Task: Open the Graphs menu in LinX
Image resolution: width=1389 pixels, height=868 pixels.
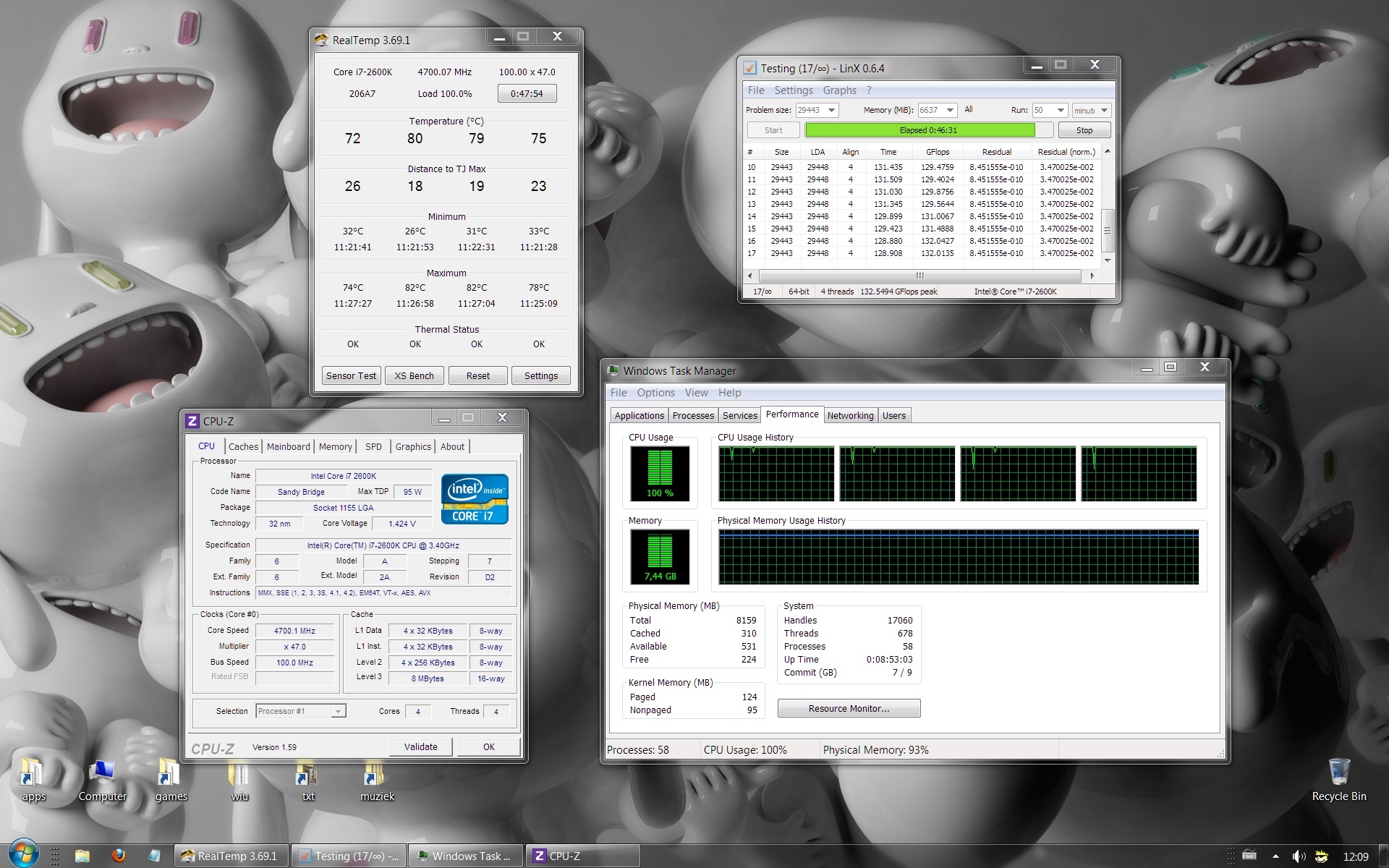Action: 839,90
